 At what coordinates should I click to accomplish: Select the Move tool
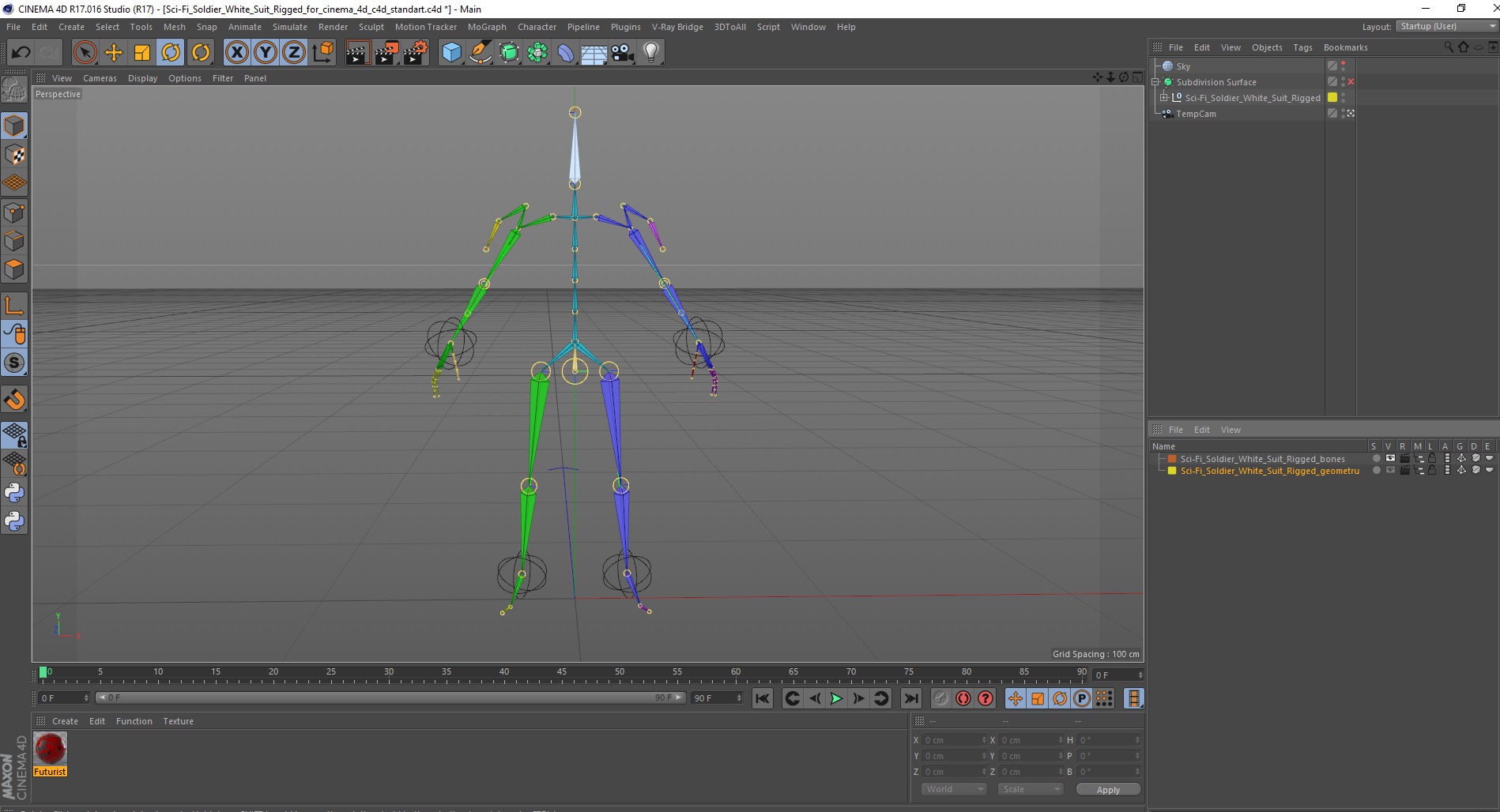click(114, 53)
